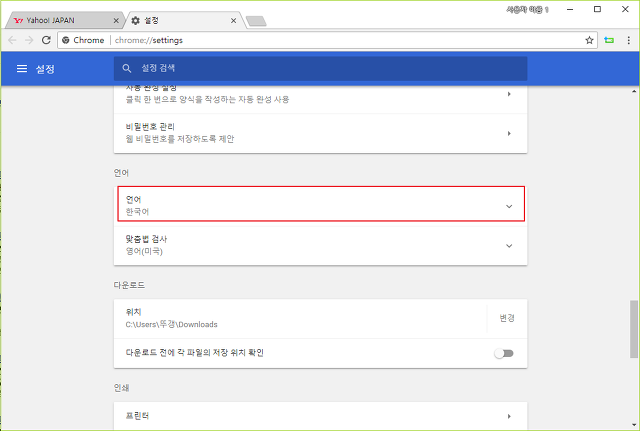
Task: Click the vertical scrollbar thumb
Action: coord(634,329)
